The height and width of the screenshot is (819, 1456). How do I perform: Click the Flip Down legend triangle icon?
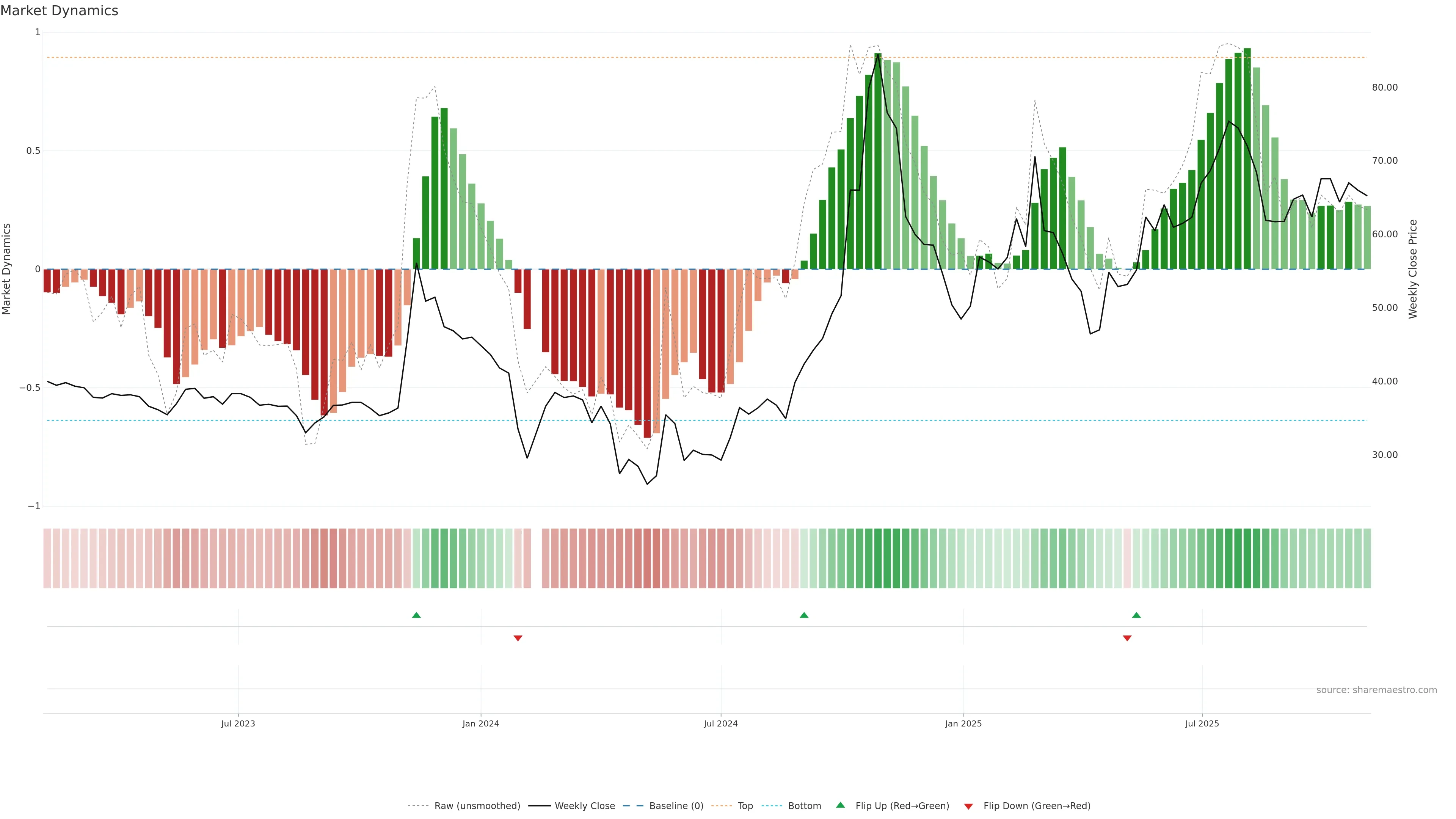coord(968,806)
